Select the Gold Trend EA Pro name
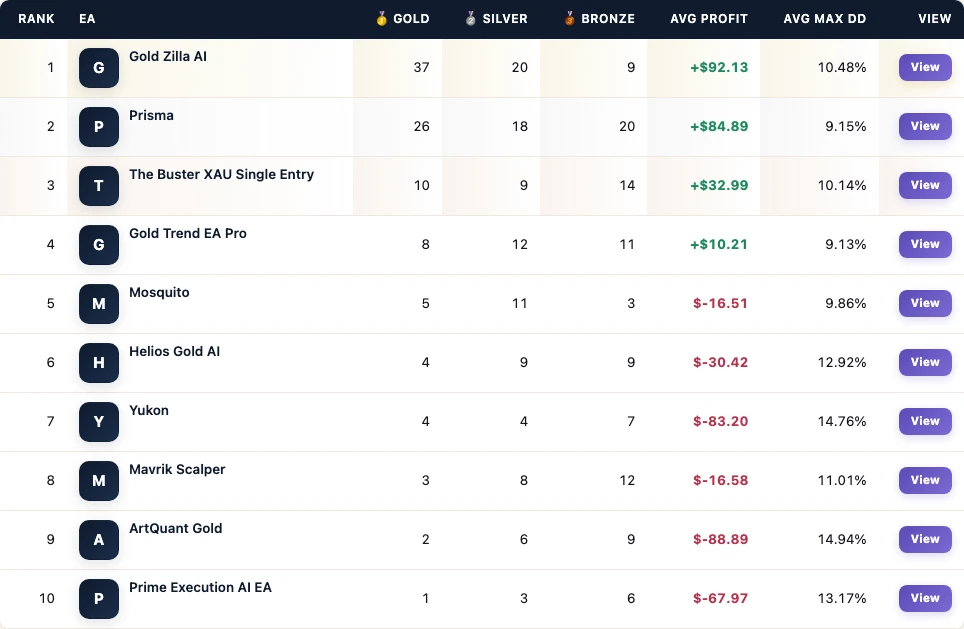The width and height of the screenshot is (964, 629). coord(188,234)
